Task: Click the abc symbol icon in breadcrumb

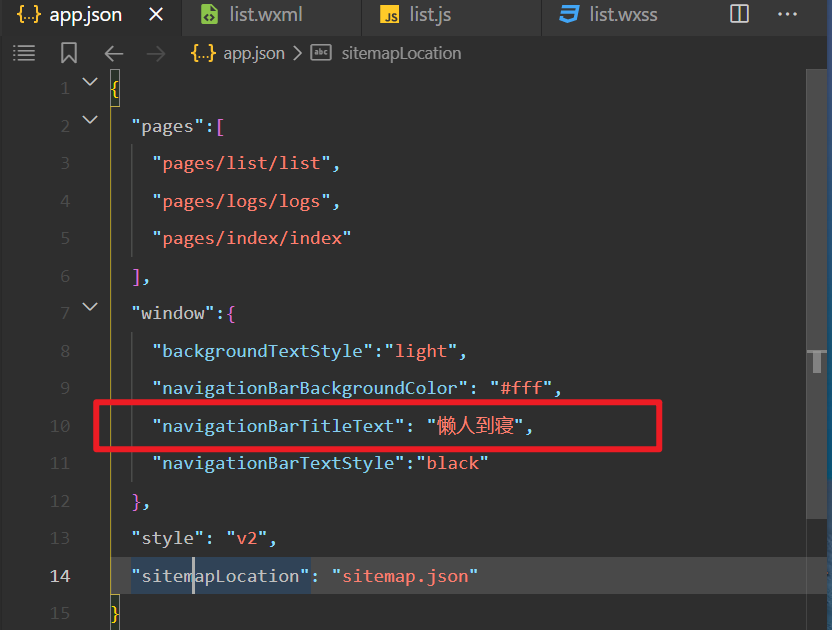Action: click(321, 53)
